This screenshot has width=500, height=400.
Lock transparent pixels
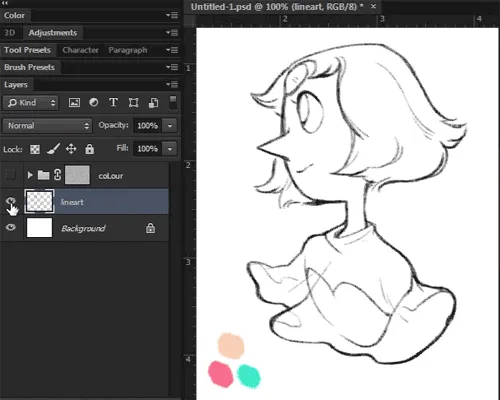tap(35, 149)
